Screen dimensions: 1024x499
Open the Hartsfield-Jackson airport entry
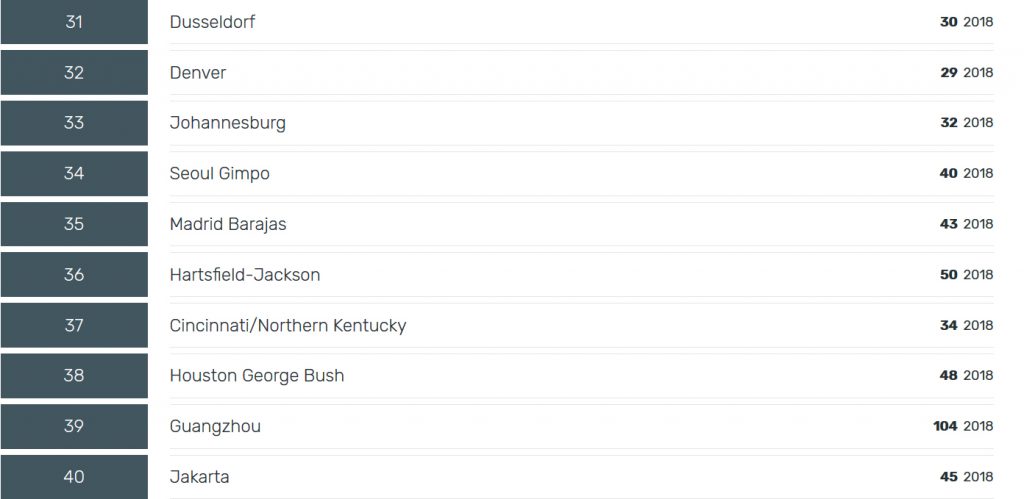click(x=245, y=275)
